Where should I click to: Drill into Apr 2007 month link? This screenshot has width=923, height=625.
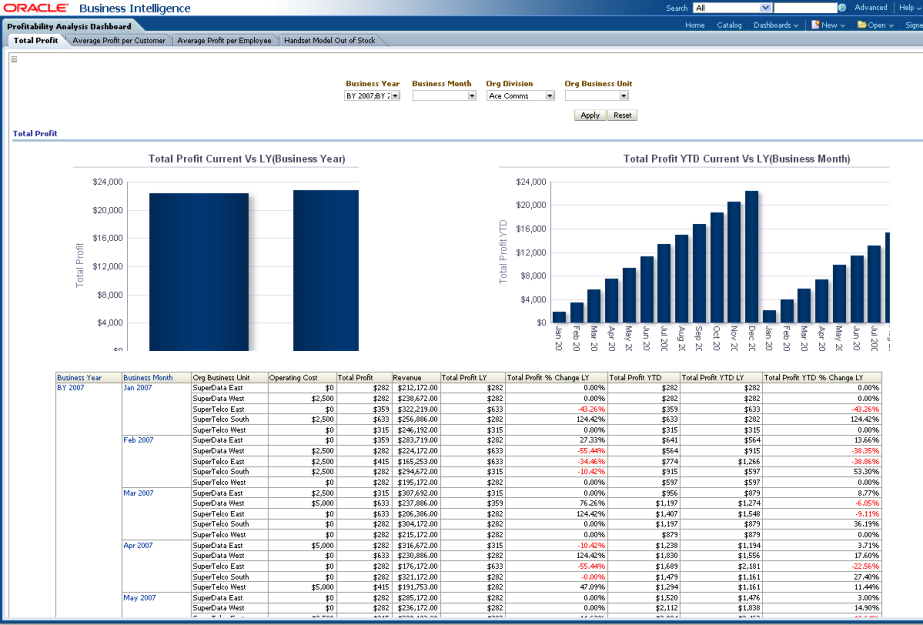138,546
